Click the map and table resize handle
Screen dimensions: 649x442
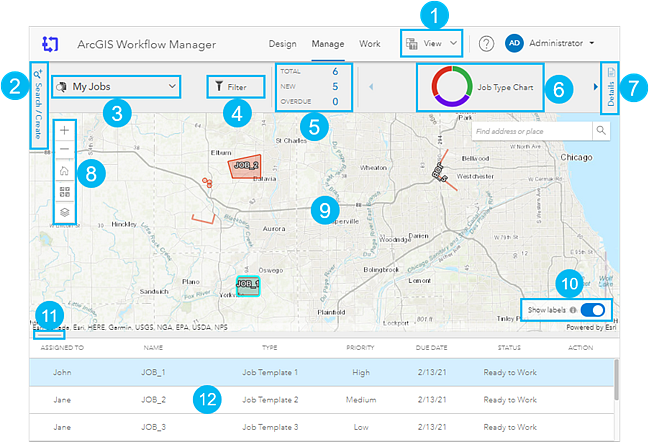[49, 334]
